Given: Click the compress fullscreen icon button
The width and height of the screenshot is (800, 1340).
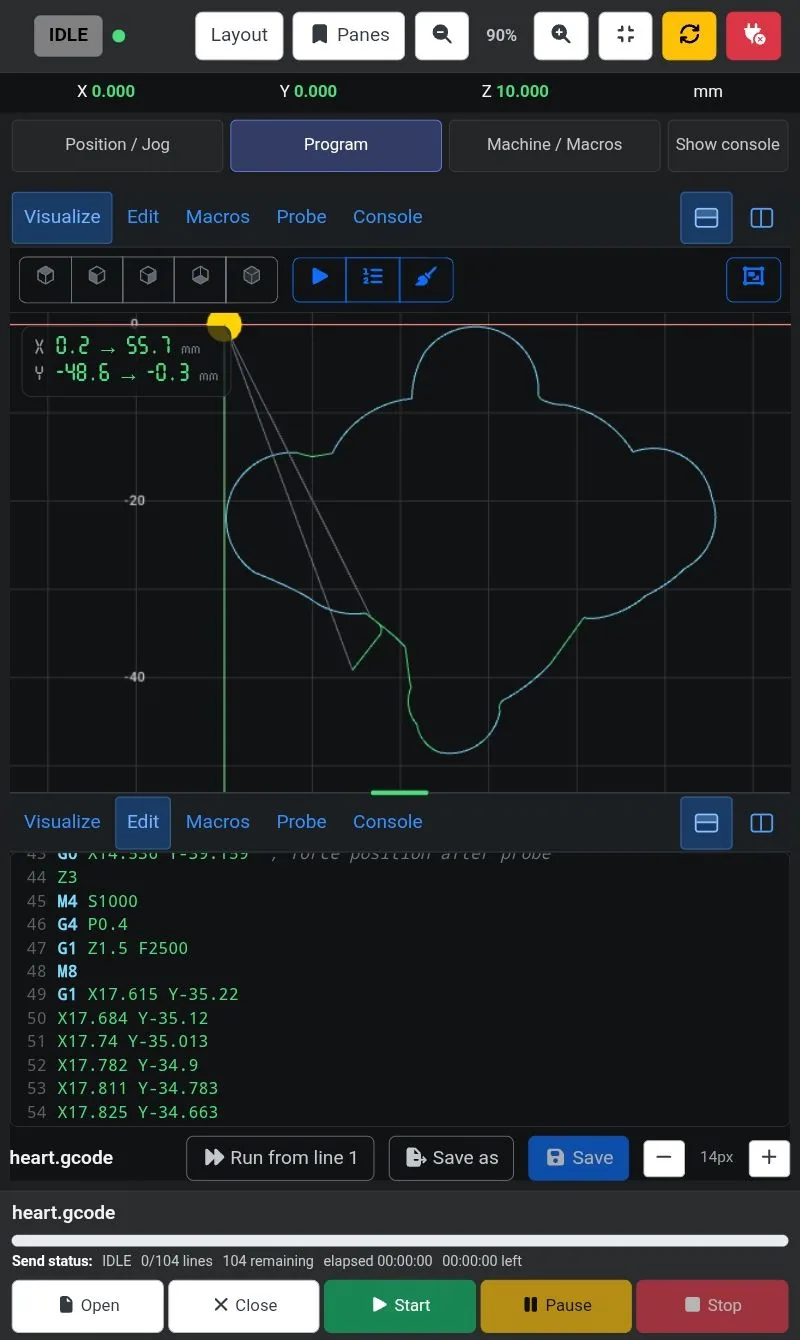Looking at the screenshot, I should pyautogui.click(x=625, y=35).
